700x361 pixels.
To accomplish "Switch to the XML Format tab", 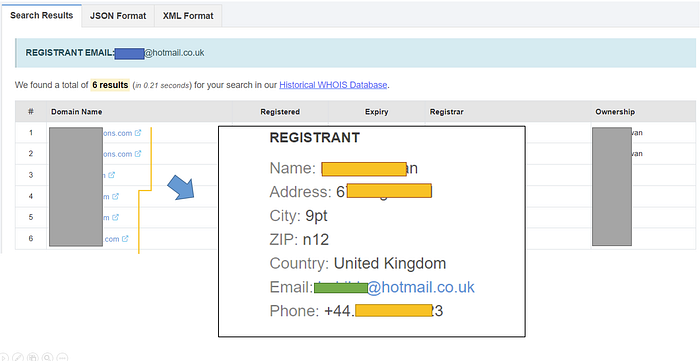I will click(188, 16).
